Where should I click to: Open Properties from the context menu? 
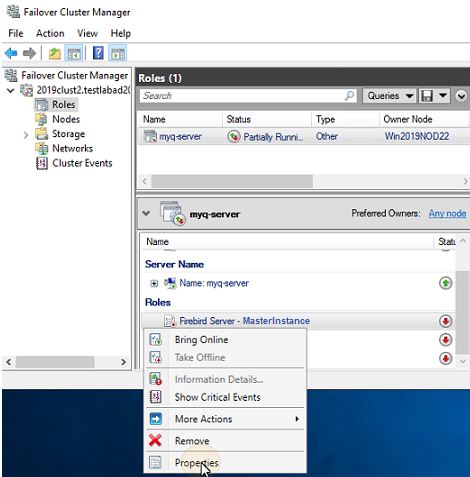197,463
